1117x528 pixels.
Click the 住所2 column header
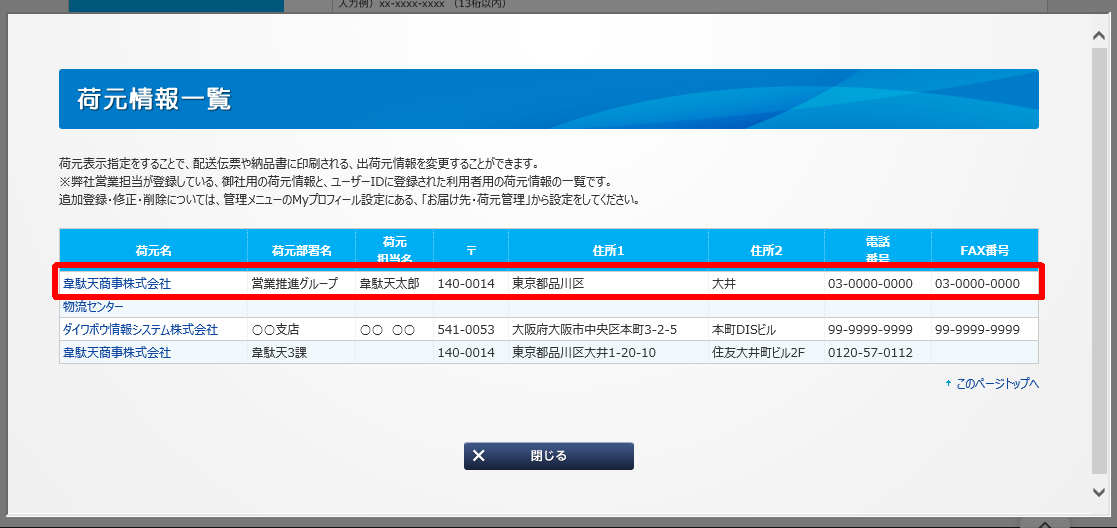[x=766, y=250]
